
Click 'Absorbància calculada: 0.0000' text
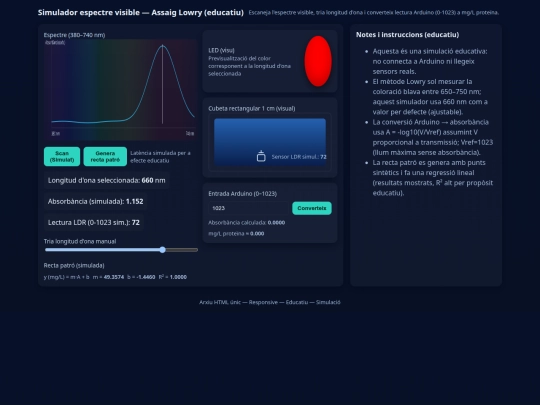point(247,222)
